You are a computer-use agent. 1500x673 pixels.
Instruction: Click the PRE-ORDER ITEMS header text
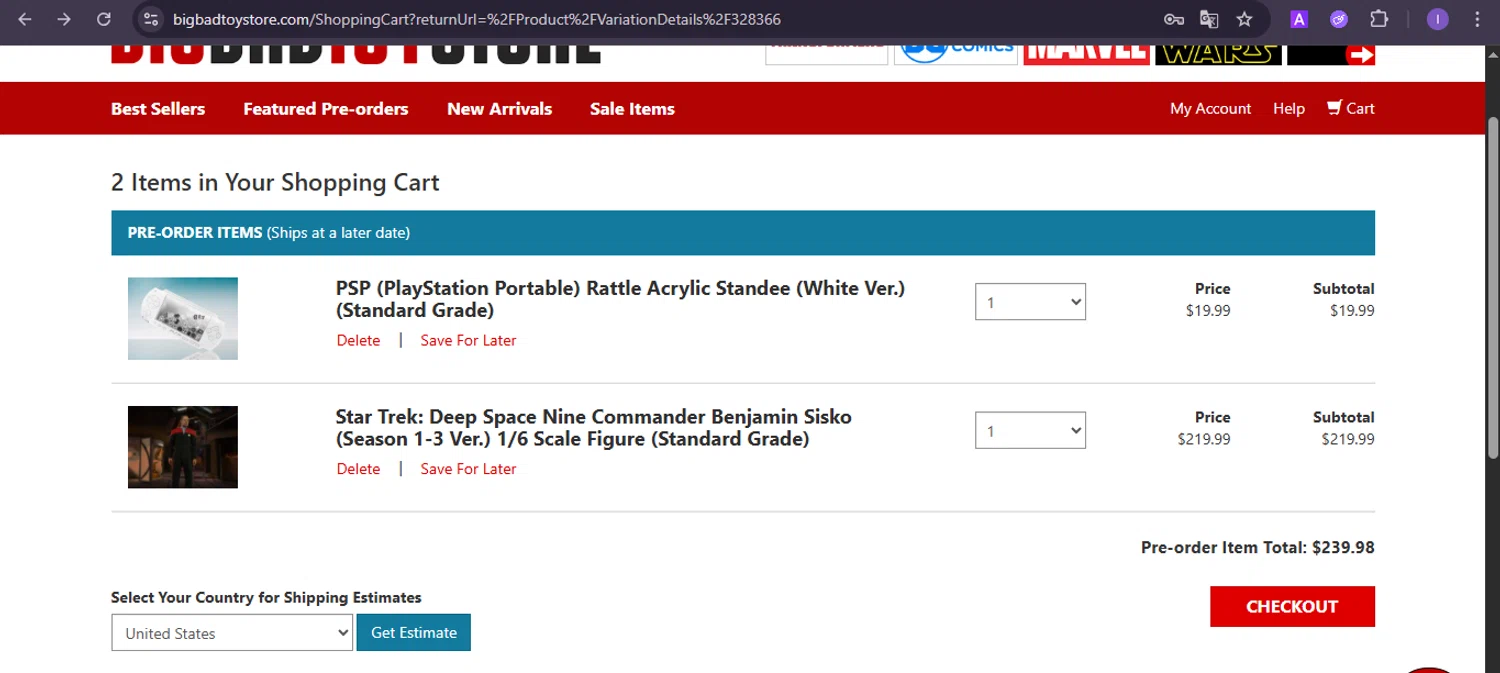(x=195, y=233)
